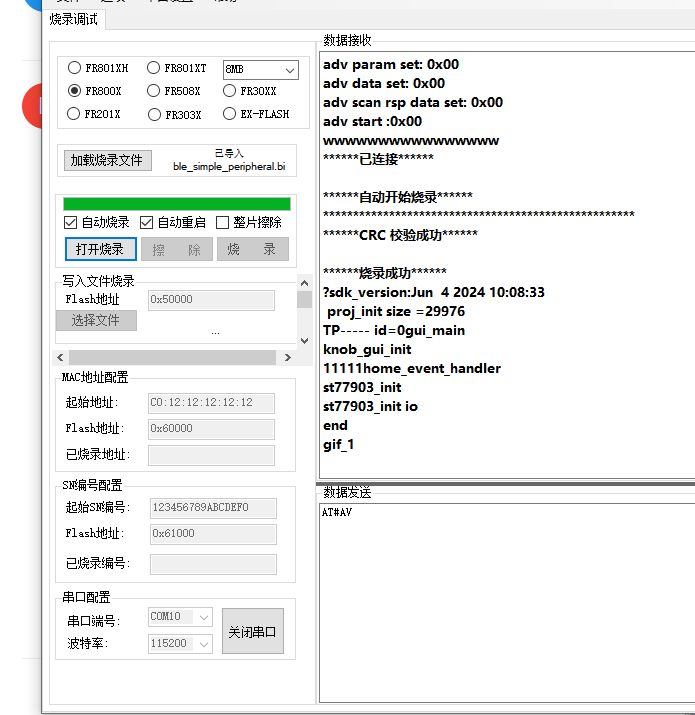Choose the EX-FLASH radio option
Screen dimensions: 695x715
[x=230, y=114]
